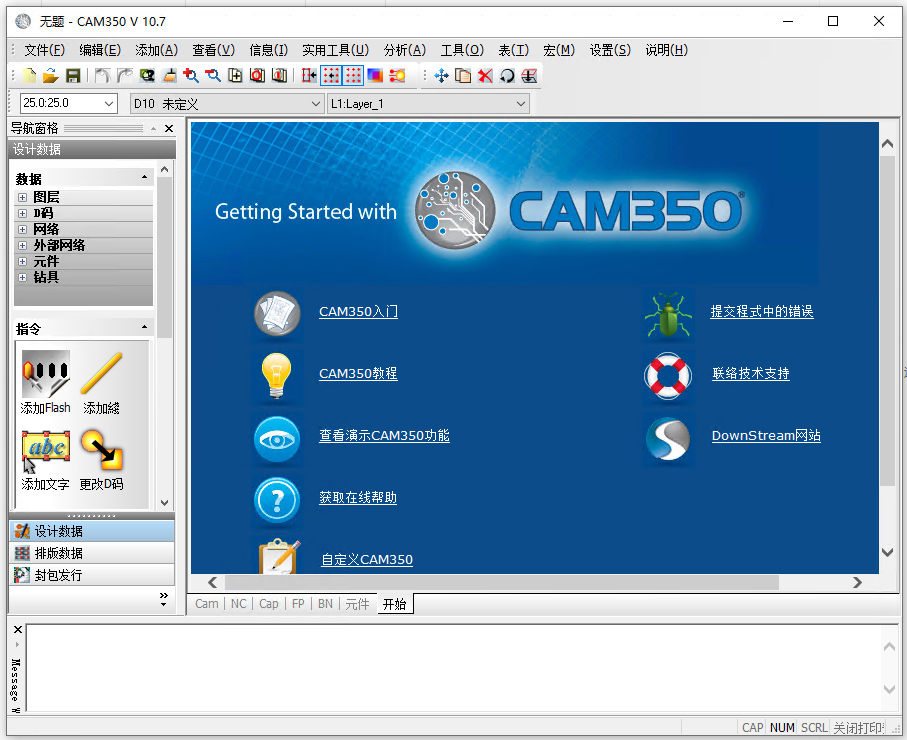
Task: Click the right arrow of the horizontal scrollbar
Action: [856, 582]
